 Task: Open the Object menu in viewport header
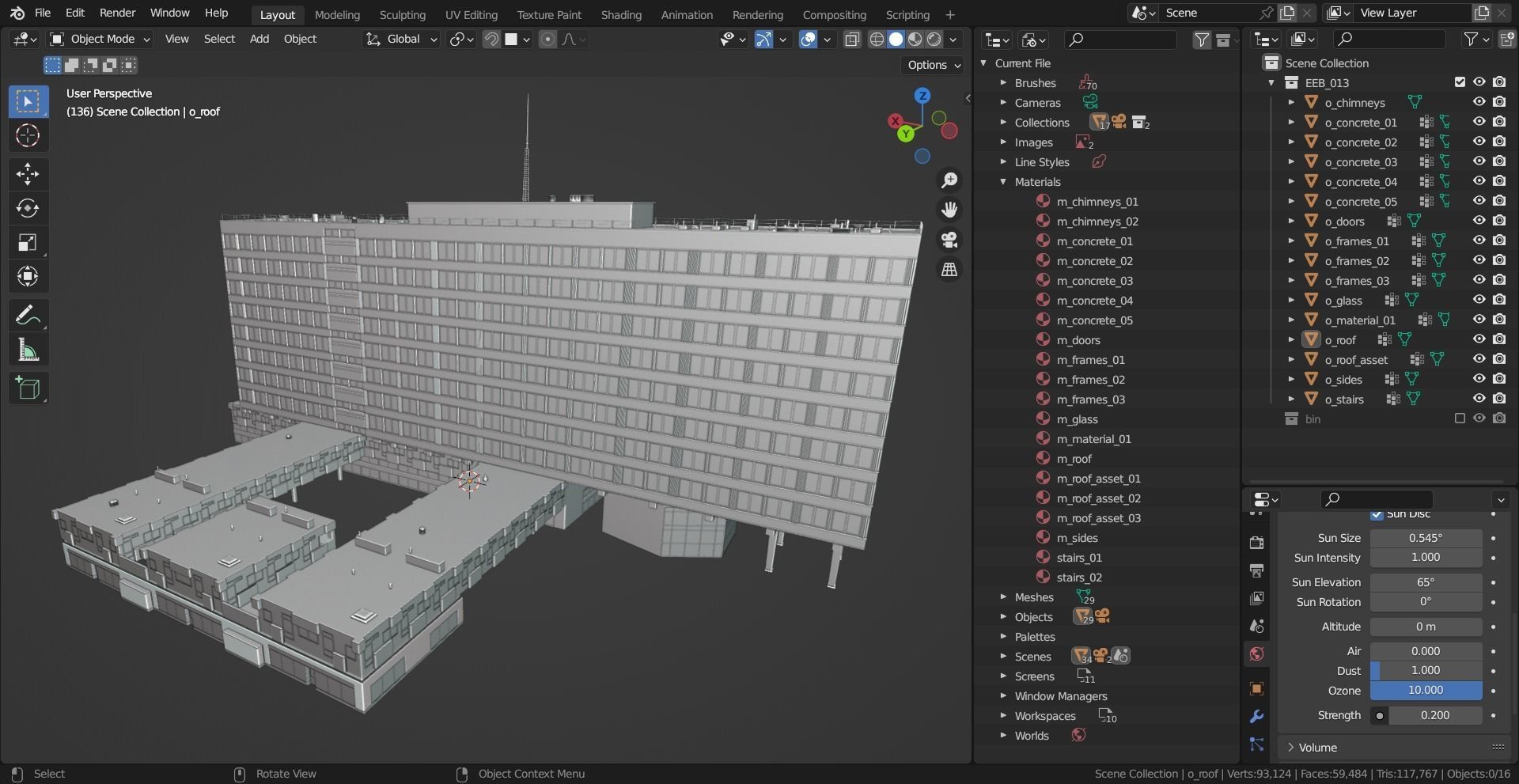(x=300, y=39)
